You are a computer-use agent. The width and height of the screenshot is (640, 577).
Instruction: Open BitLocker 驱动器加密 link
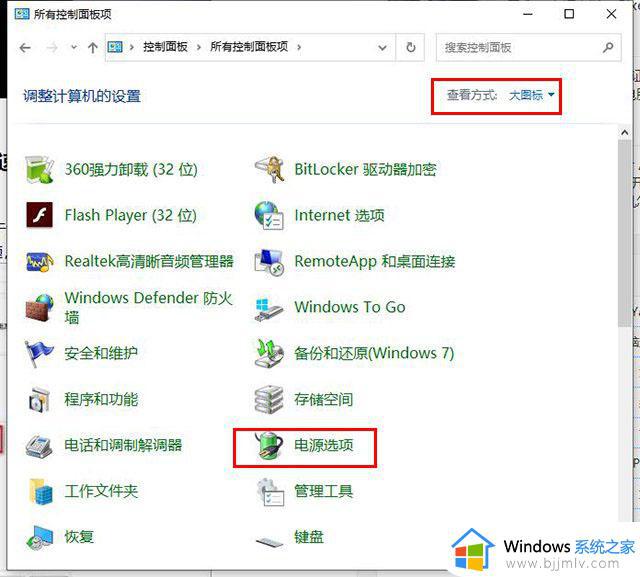click(365, 169)
